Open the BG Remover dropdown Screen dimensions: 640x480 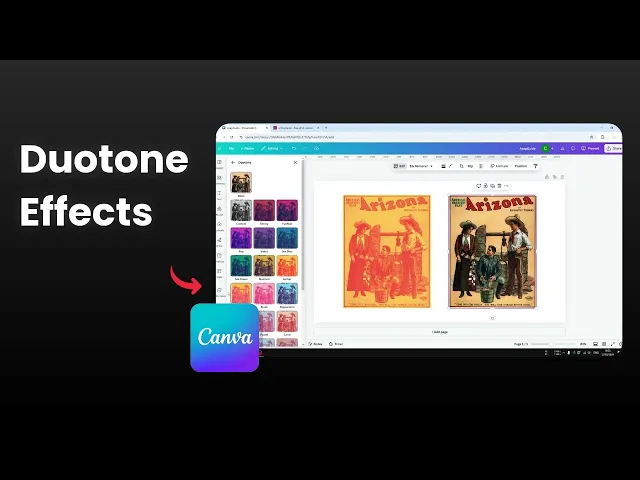(421, 166)
